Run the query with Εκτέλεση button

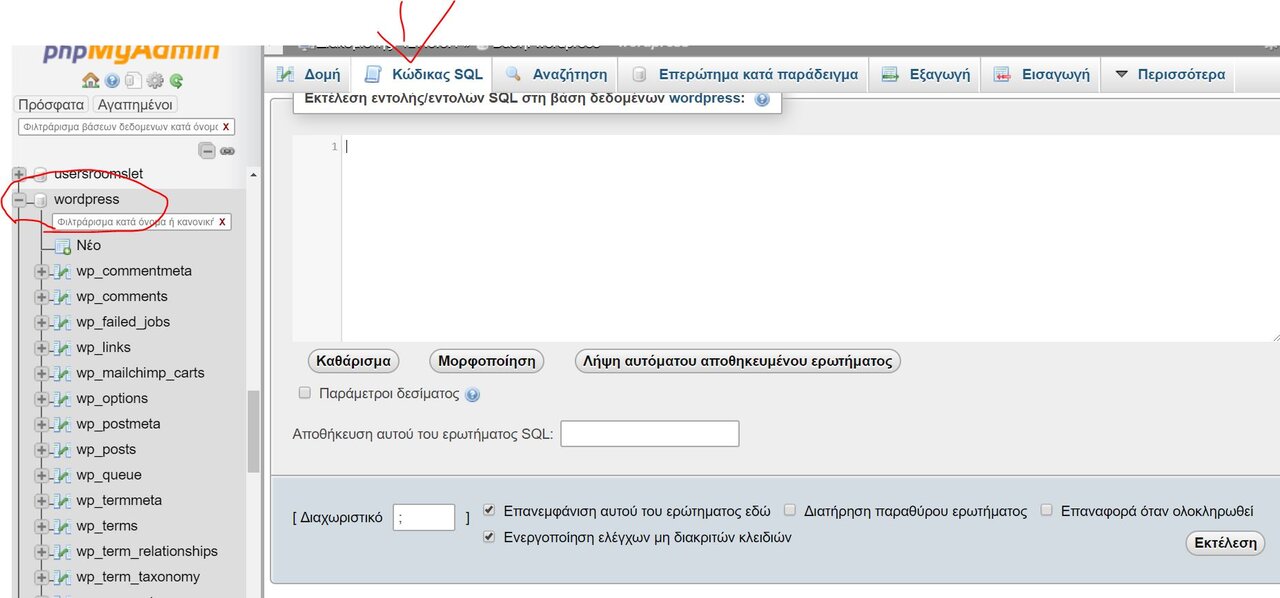[x=1225, y=543]
